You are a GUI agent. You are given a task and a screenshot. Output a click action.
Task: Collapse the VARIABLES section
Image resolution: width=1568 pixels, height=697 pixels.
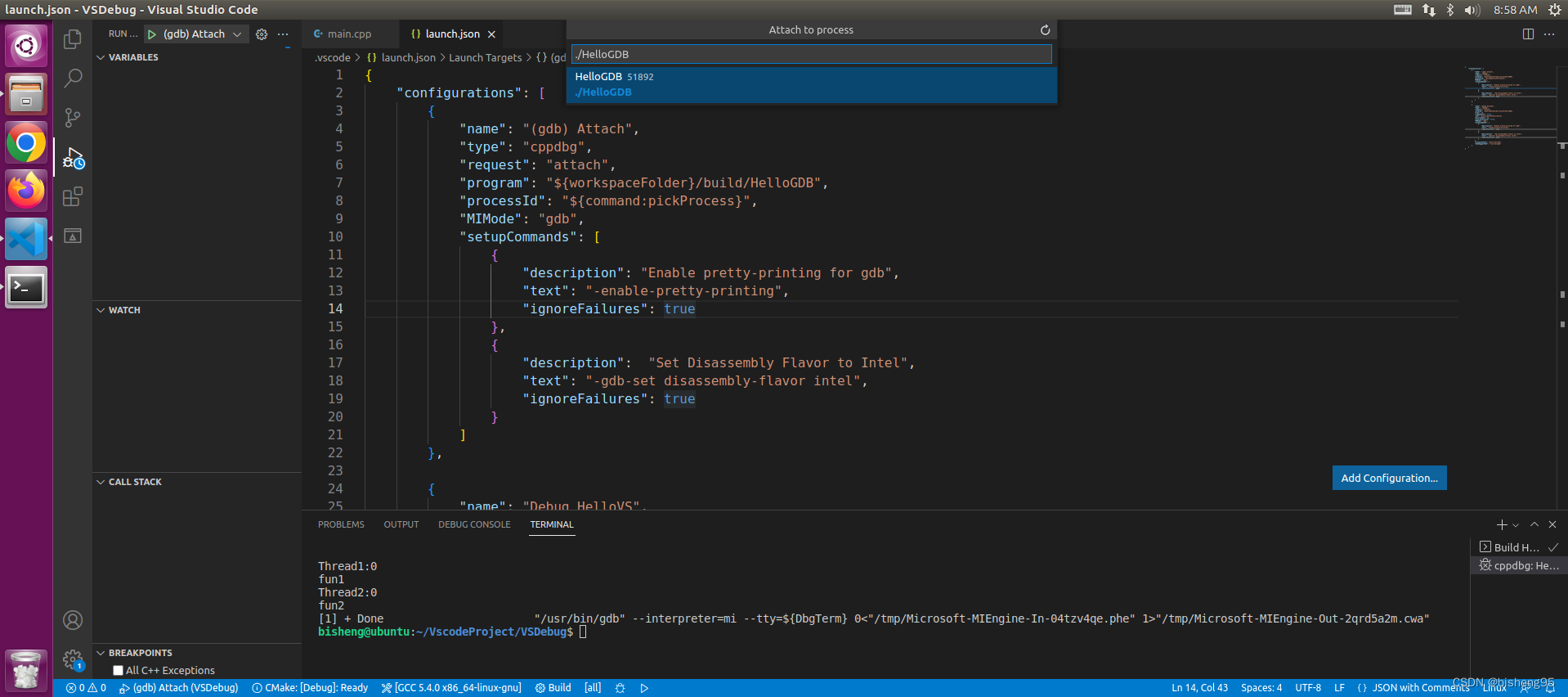[x=101, y=57]
